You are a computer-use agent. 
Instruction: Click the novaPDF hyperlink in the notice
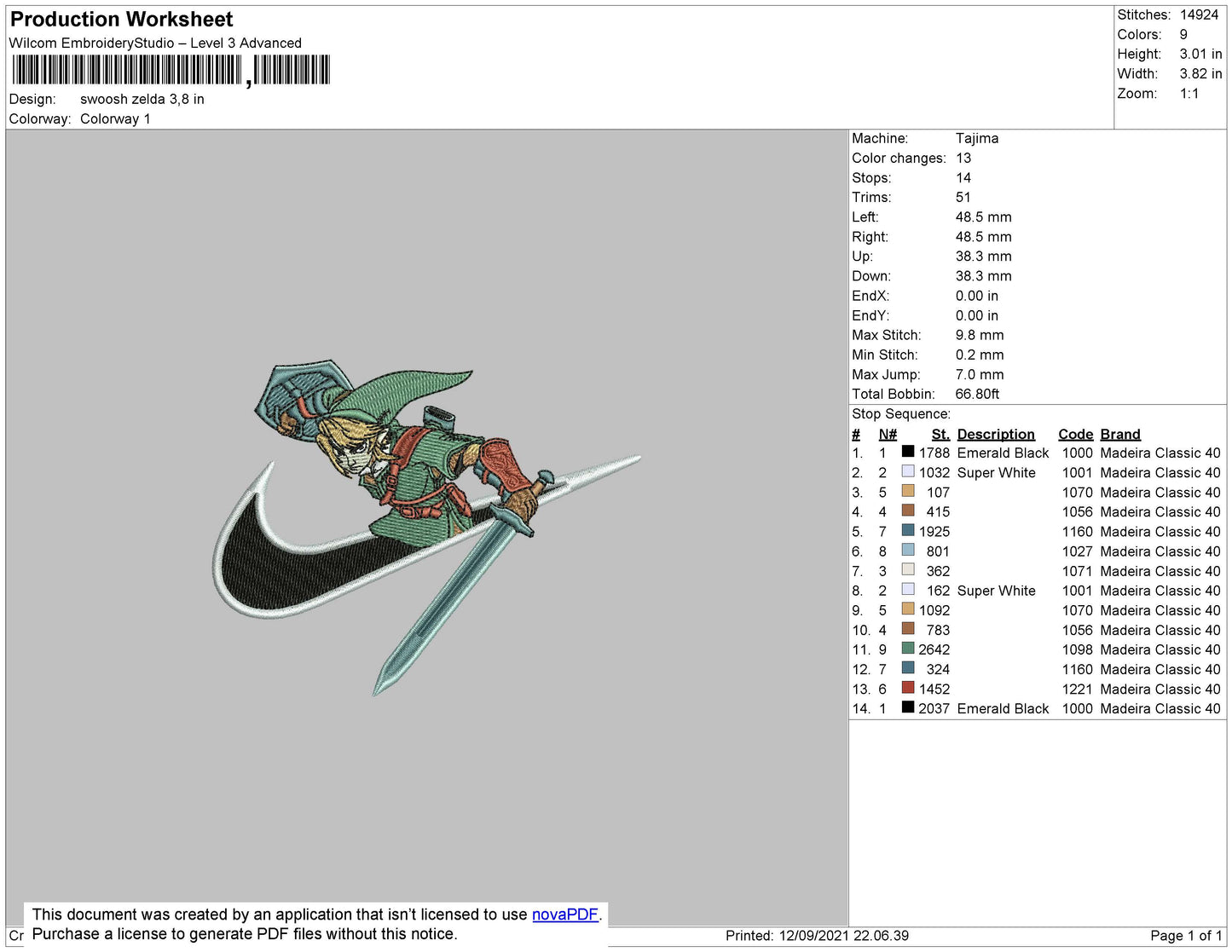[x=564, y=914]
